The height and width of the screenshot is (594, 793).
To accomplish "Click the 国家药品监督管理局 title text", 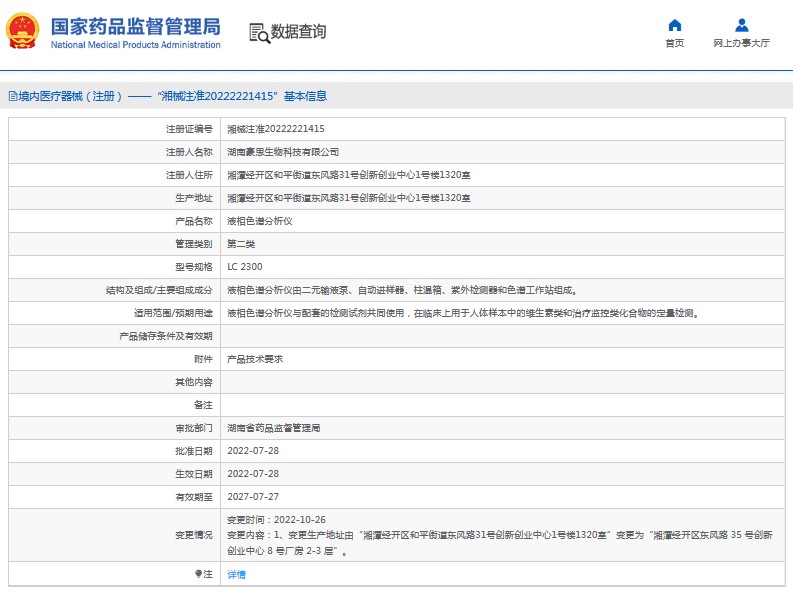I will point(136,27).
